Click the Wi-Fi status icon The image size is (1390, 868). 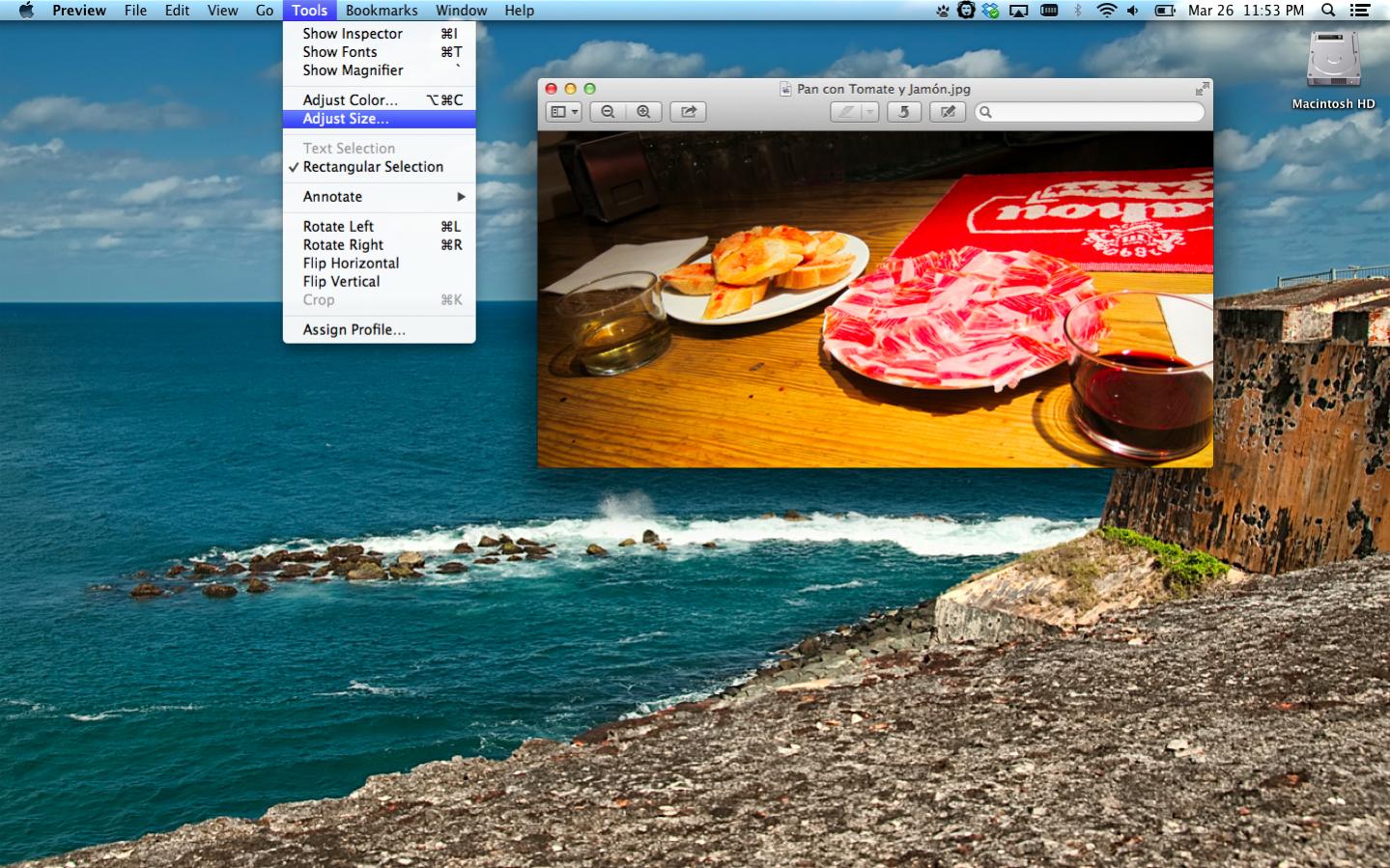click(1106, 11)
